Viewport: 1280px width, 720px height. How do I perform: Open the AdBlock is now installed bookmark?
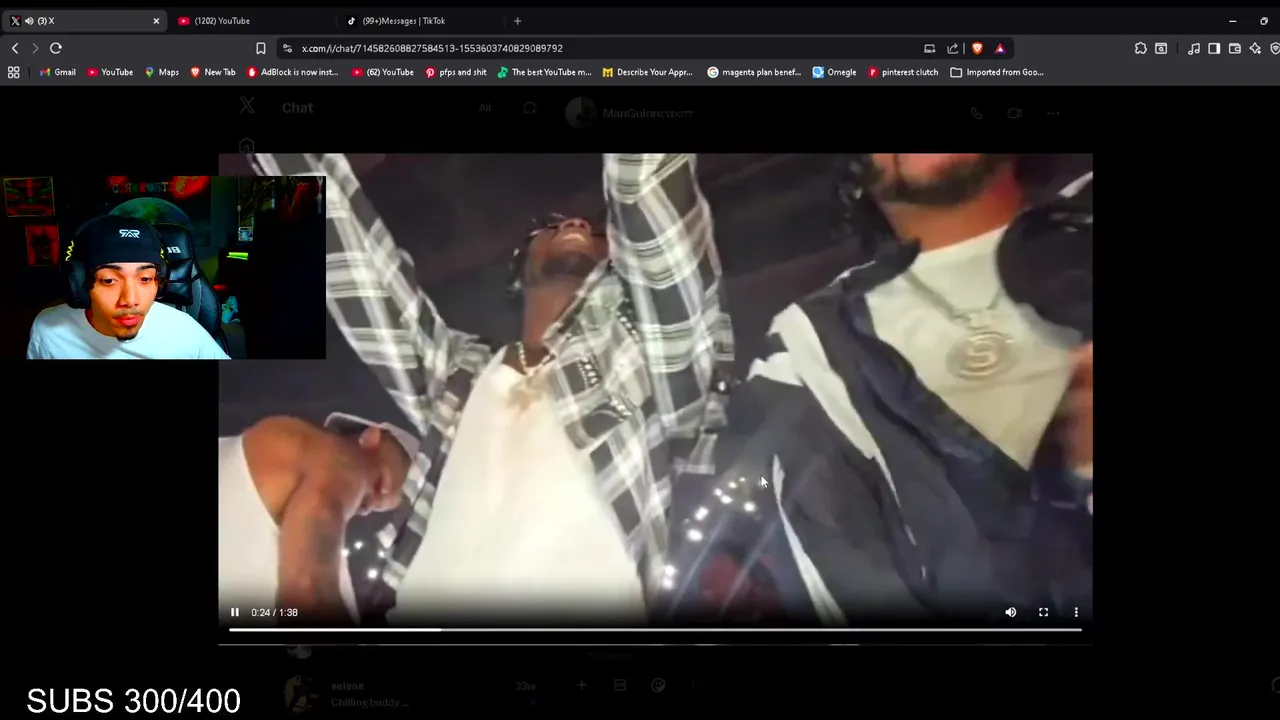coord(292,72)
